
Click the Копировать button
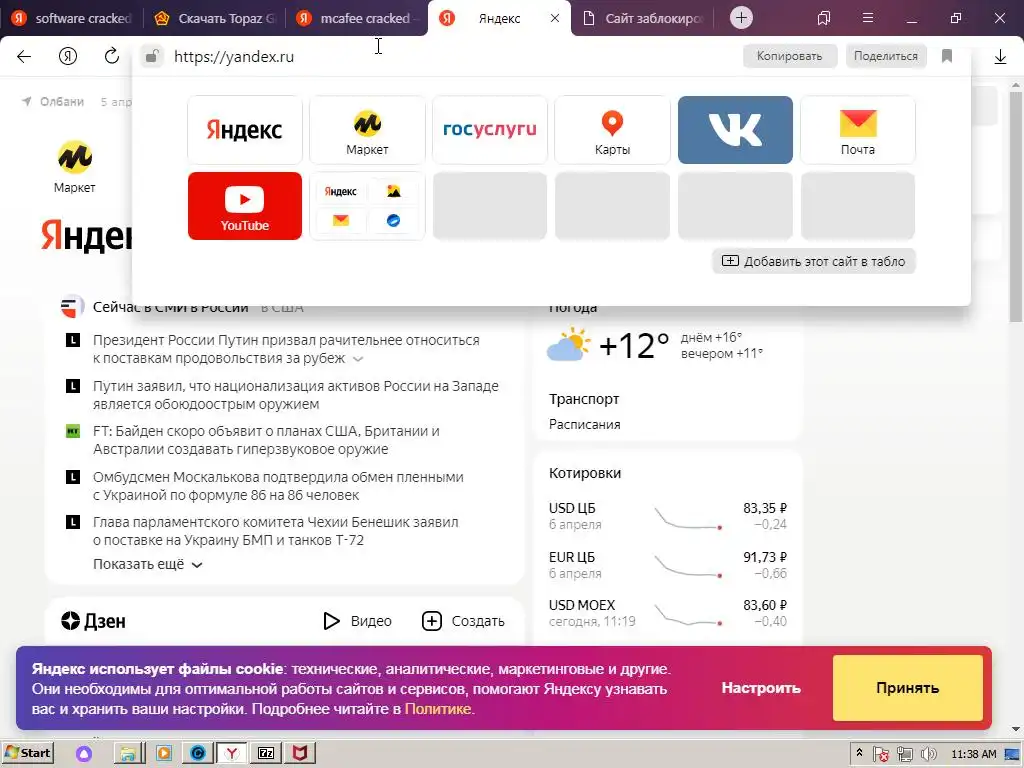point(790,56)
